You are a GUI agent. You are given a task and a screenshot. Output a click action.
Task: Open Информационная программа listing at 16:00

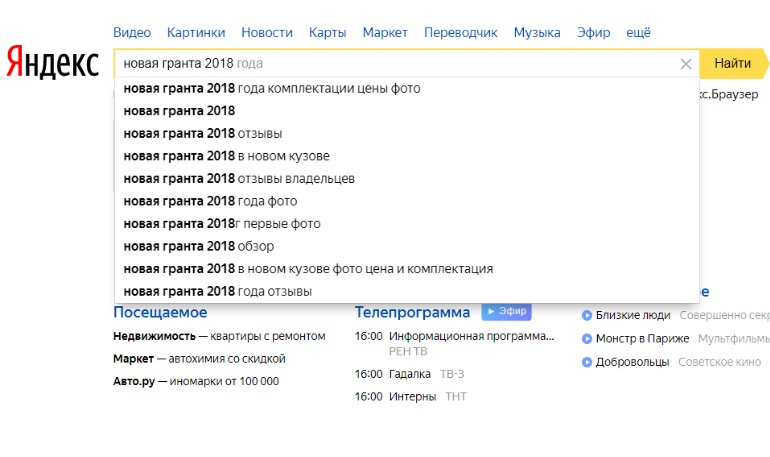471,336
